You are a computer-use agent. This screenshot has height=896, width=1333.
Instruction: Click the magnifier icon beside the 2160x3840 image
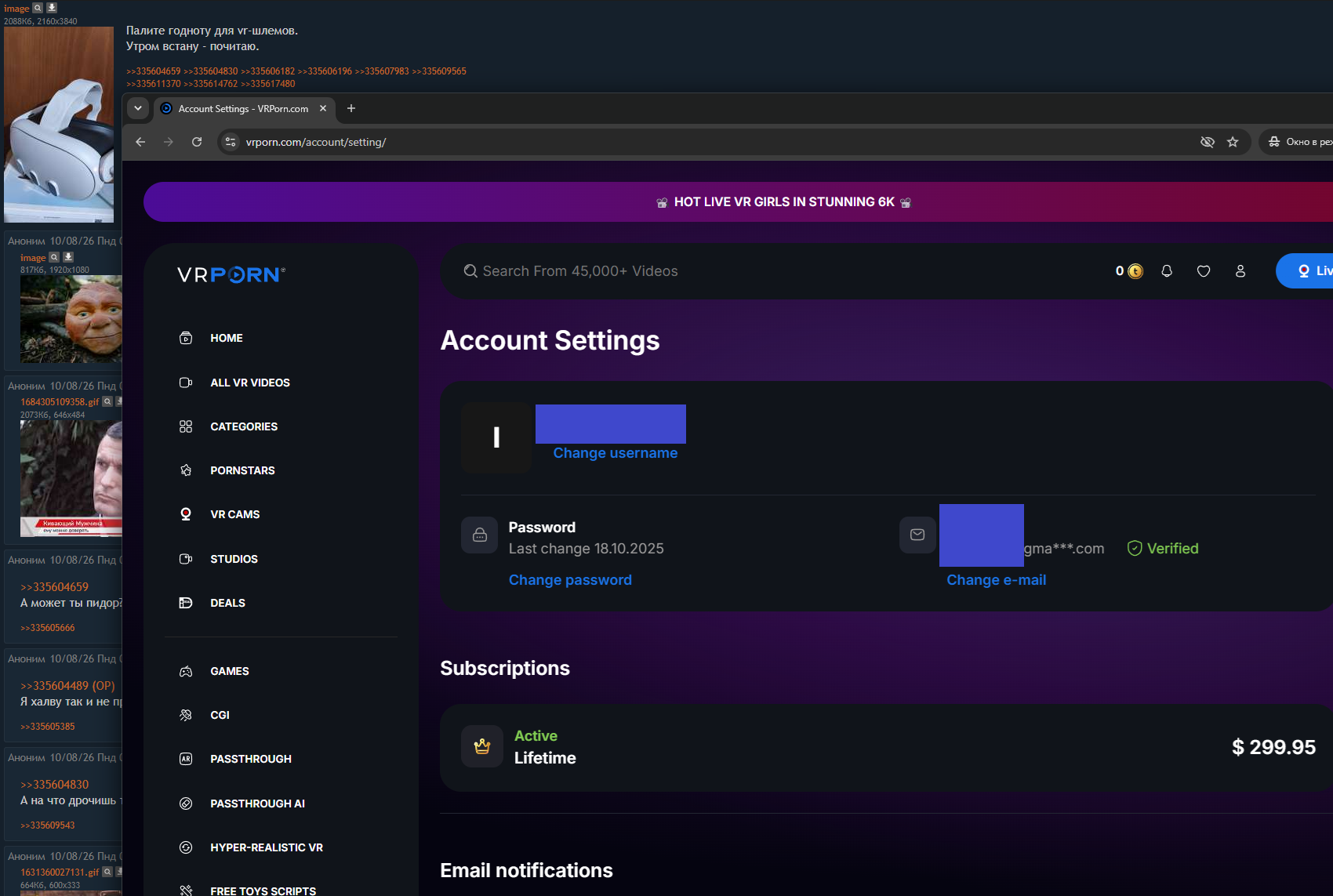point(38,8)
